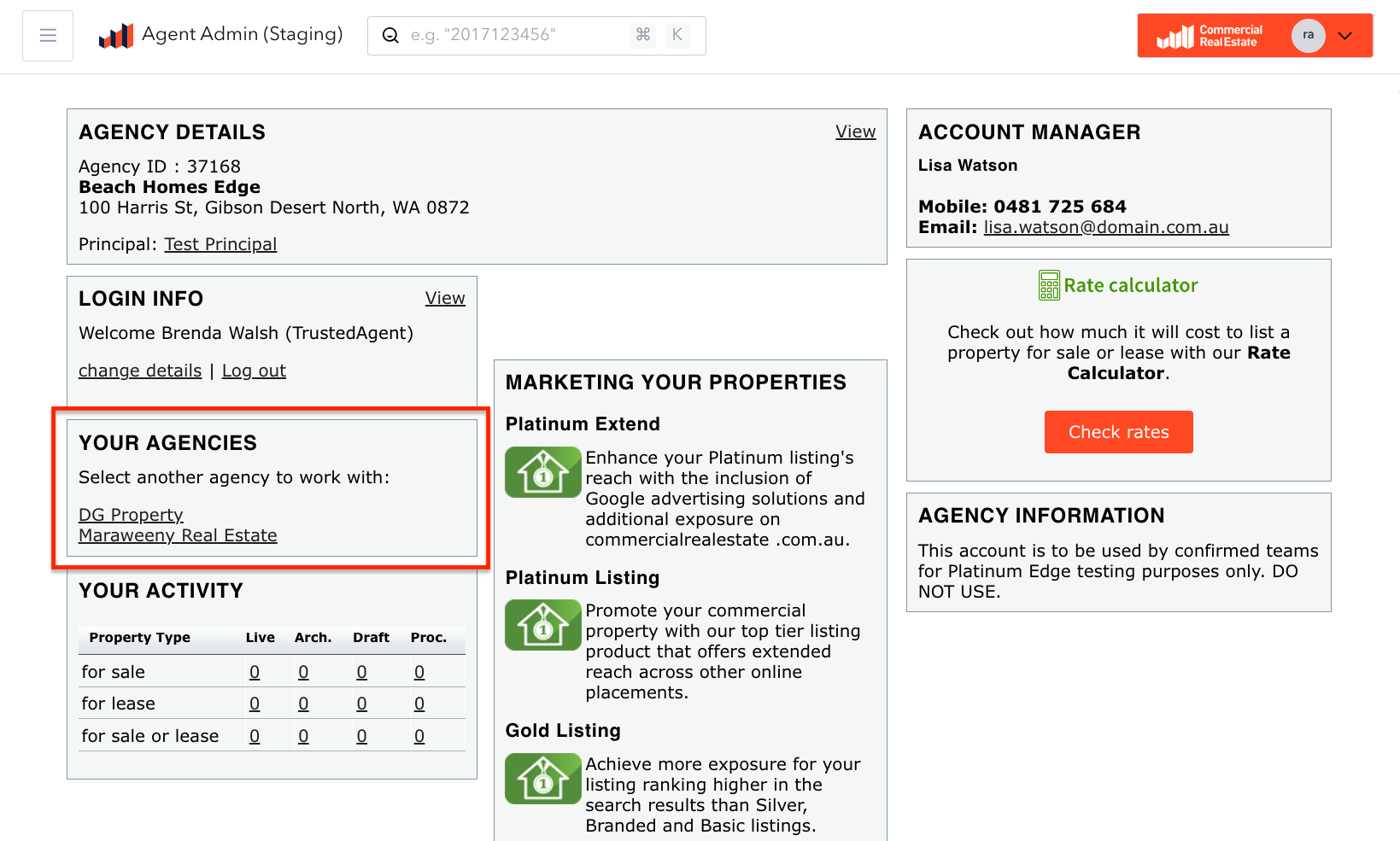The width and height of the screenshot is (1400, 841).
Task: Open the Test Principal link
Action: (220, 244)
